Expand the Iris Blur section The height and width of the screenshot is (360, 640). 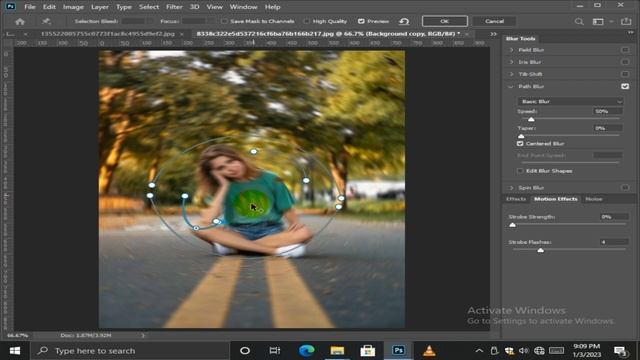point(511,62)
